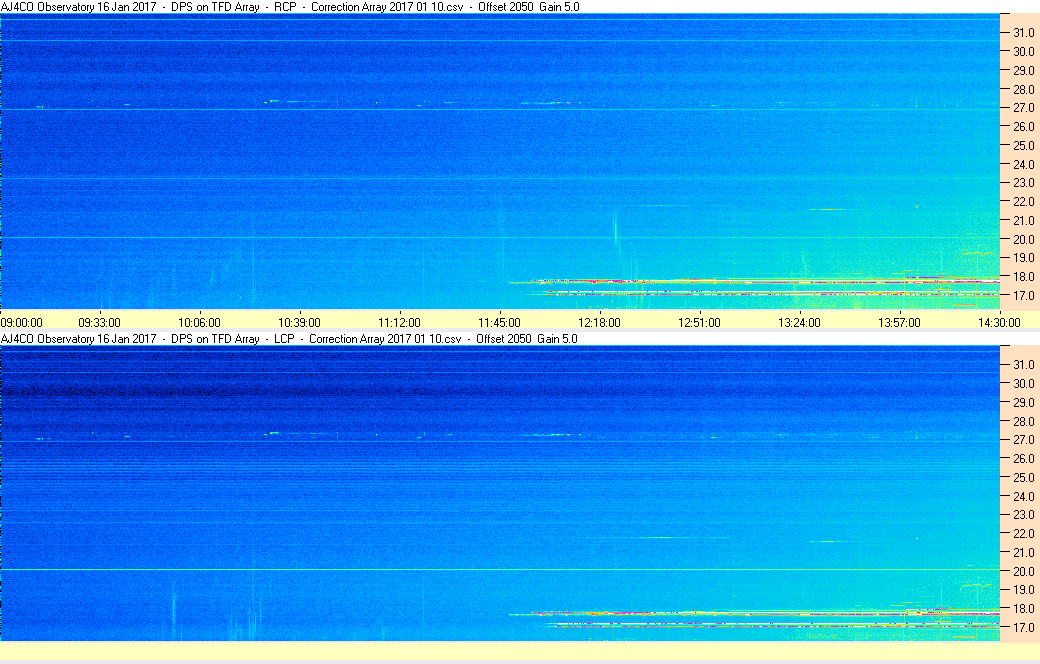Select 22.0 frequency label in LCP panel
Viewport: 1040px width, 664px height.
click(x=1023, y=534)
